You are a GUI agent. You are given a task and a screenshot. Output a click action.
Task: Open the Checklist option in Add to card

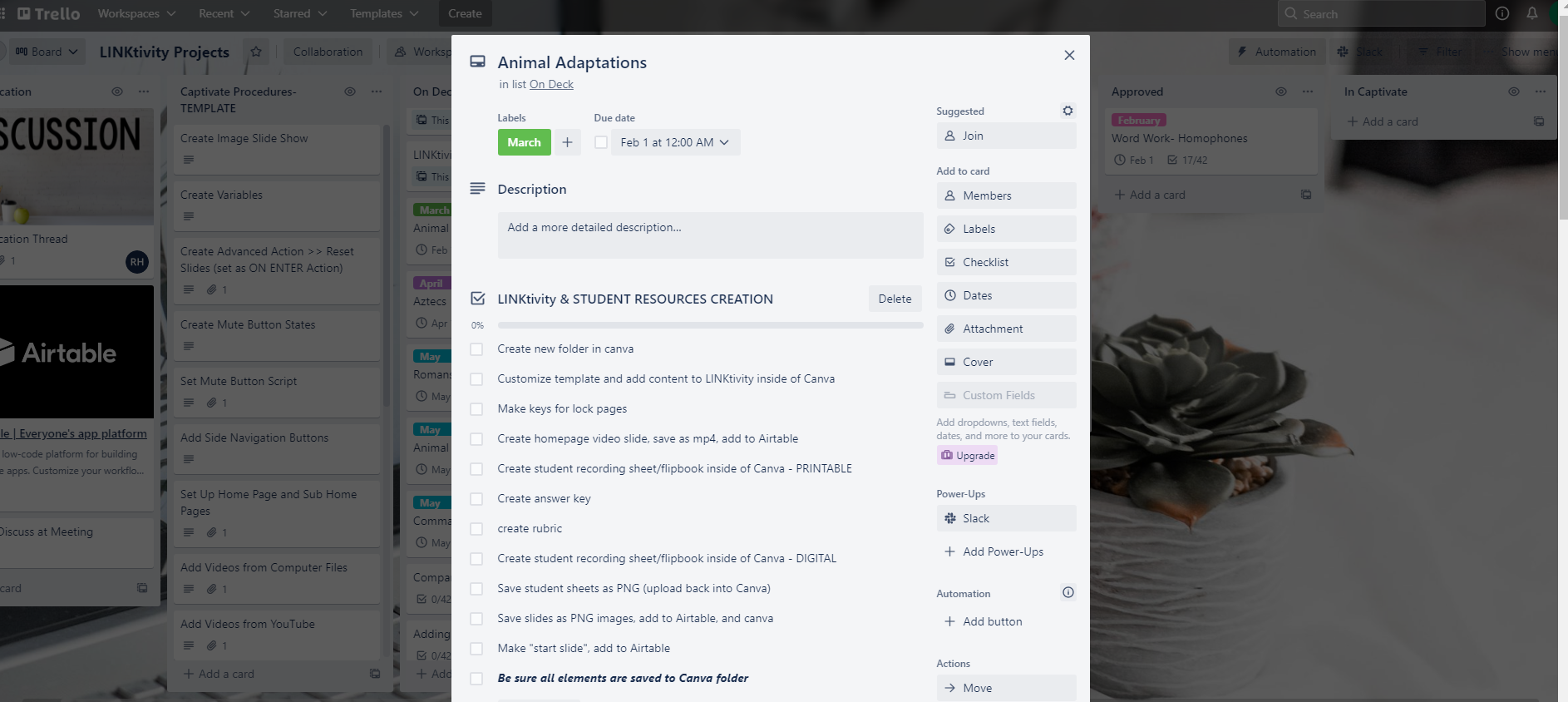(x=1006, y=262)
